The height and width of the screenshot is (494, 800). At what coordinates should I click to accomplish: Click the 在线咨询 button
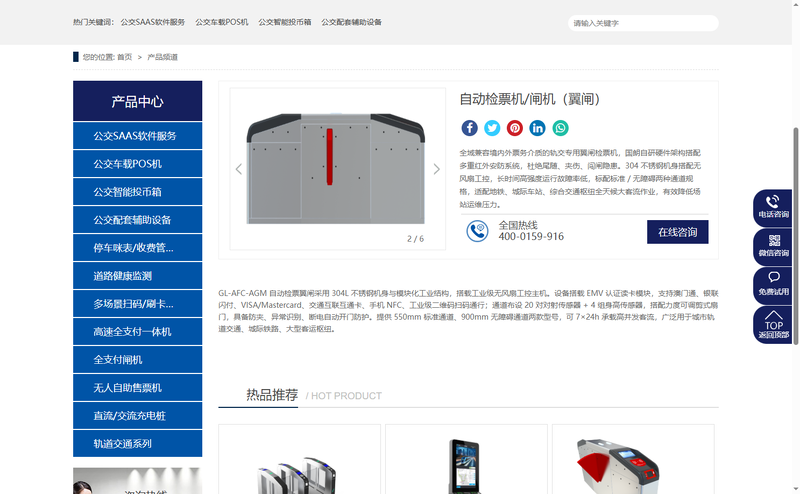678,232
